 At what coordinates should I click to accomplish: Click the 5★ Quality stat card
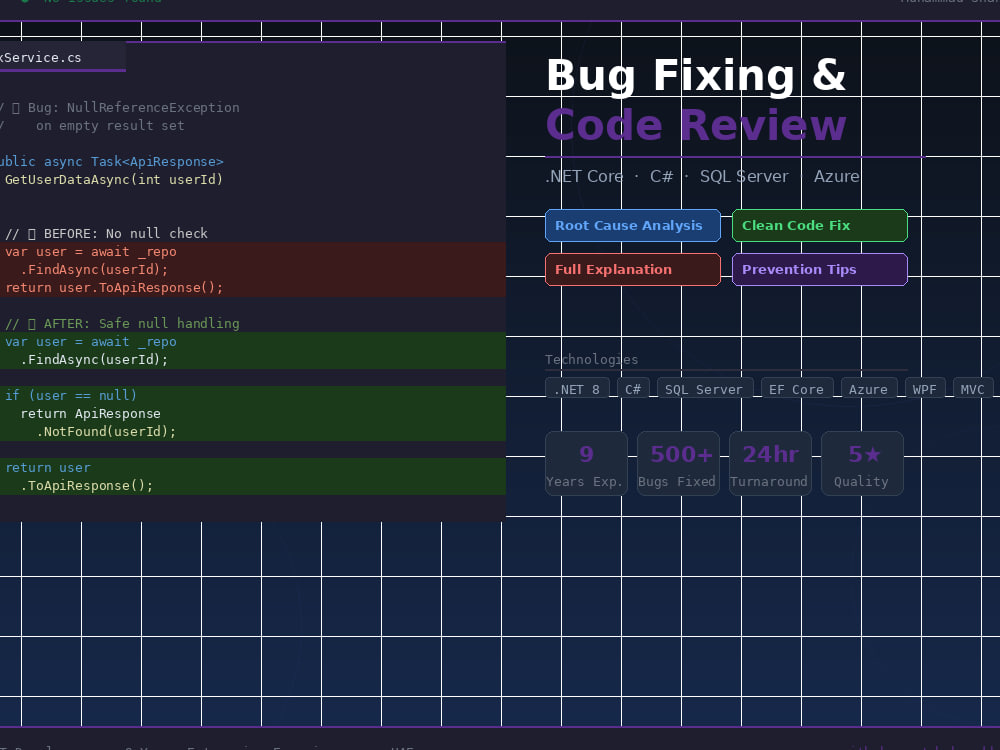click(862, 464)
